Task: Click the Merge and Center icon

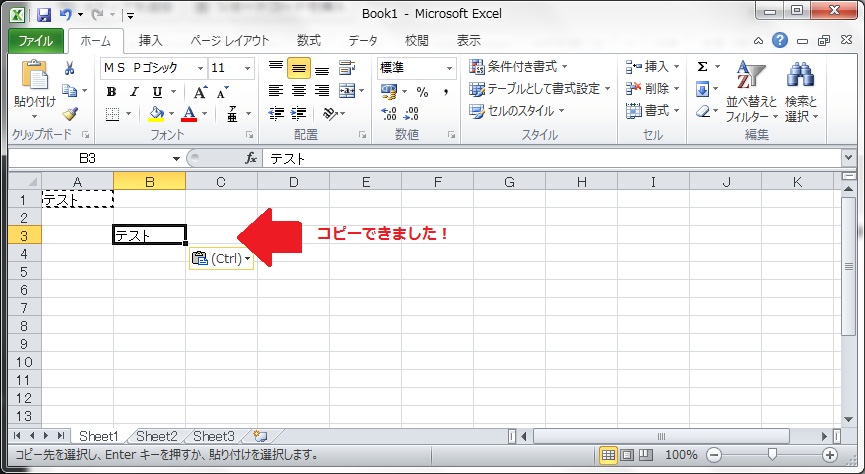Action: coord(347,90)
